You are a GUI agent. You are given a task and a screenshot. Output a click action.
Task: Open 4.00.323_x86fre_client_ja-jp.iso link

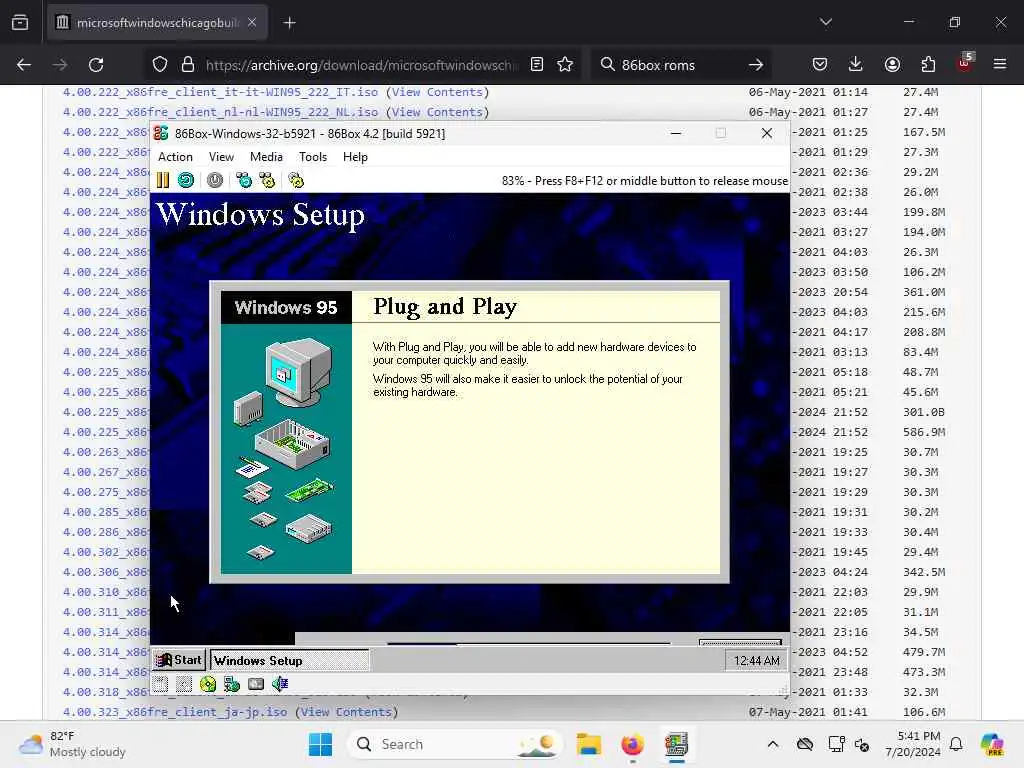(174, 712)
